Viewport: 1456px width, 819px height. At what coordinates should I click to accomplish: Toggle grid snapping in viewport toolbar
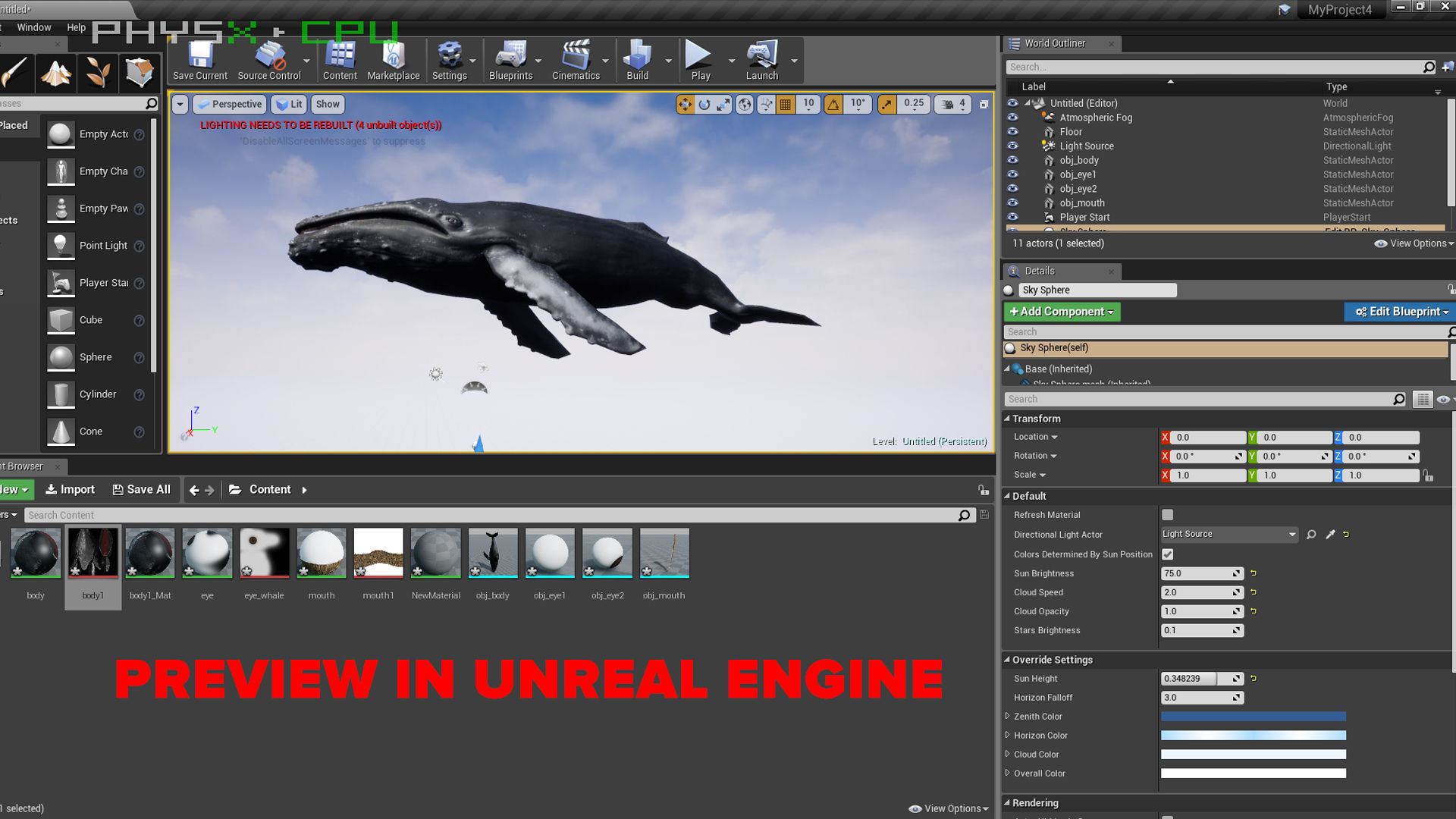pos(786,105)
